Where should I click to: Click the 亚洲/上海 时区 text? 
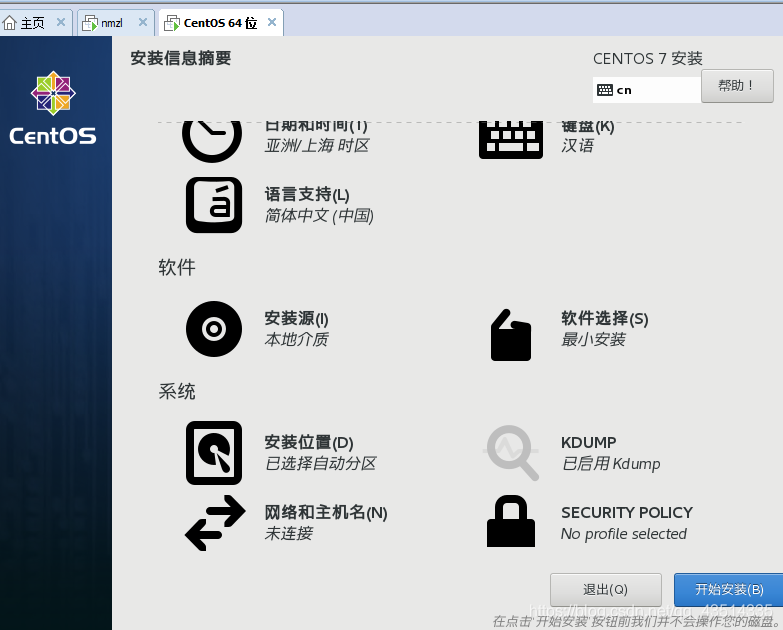(x=317, y=146)
